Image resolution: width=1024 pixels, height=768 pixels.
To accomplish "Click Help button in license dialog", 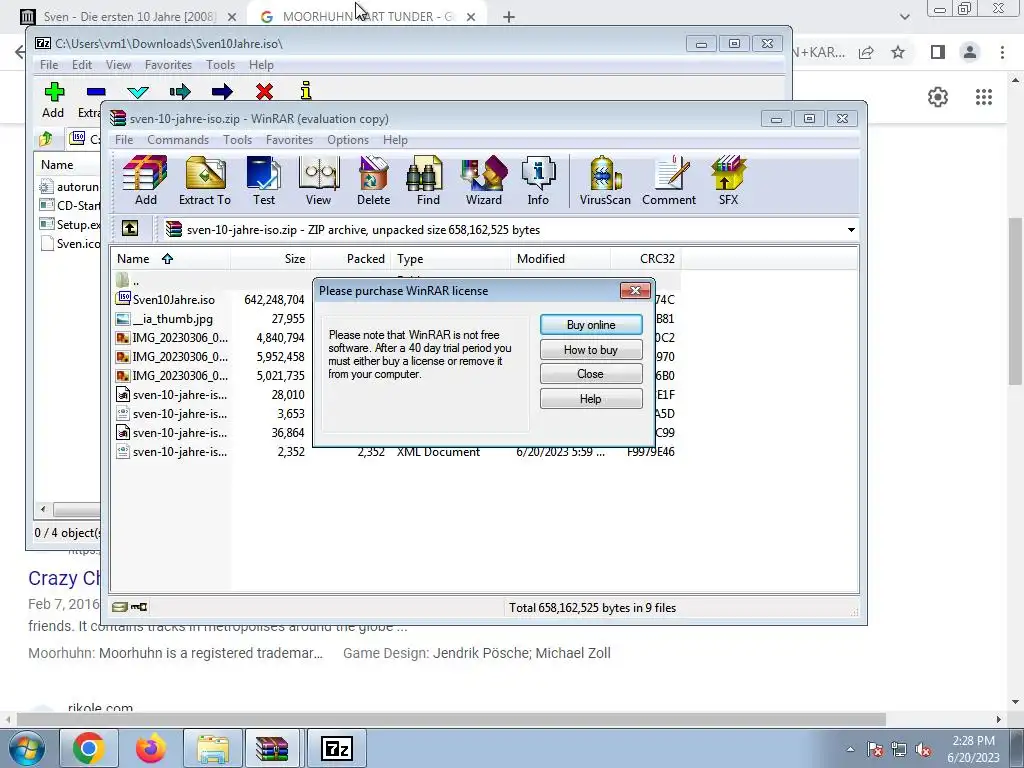I will tap(591, 398).
